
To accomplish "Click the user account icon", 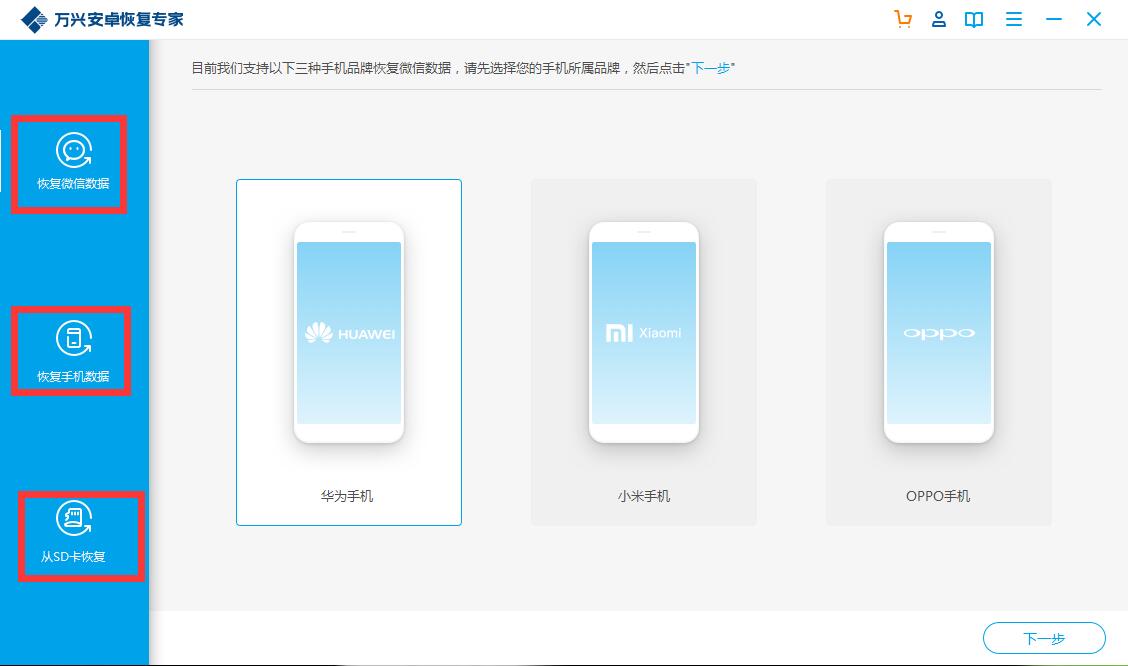I will (939, 19).
